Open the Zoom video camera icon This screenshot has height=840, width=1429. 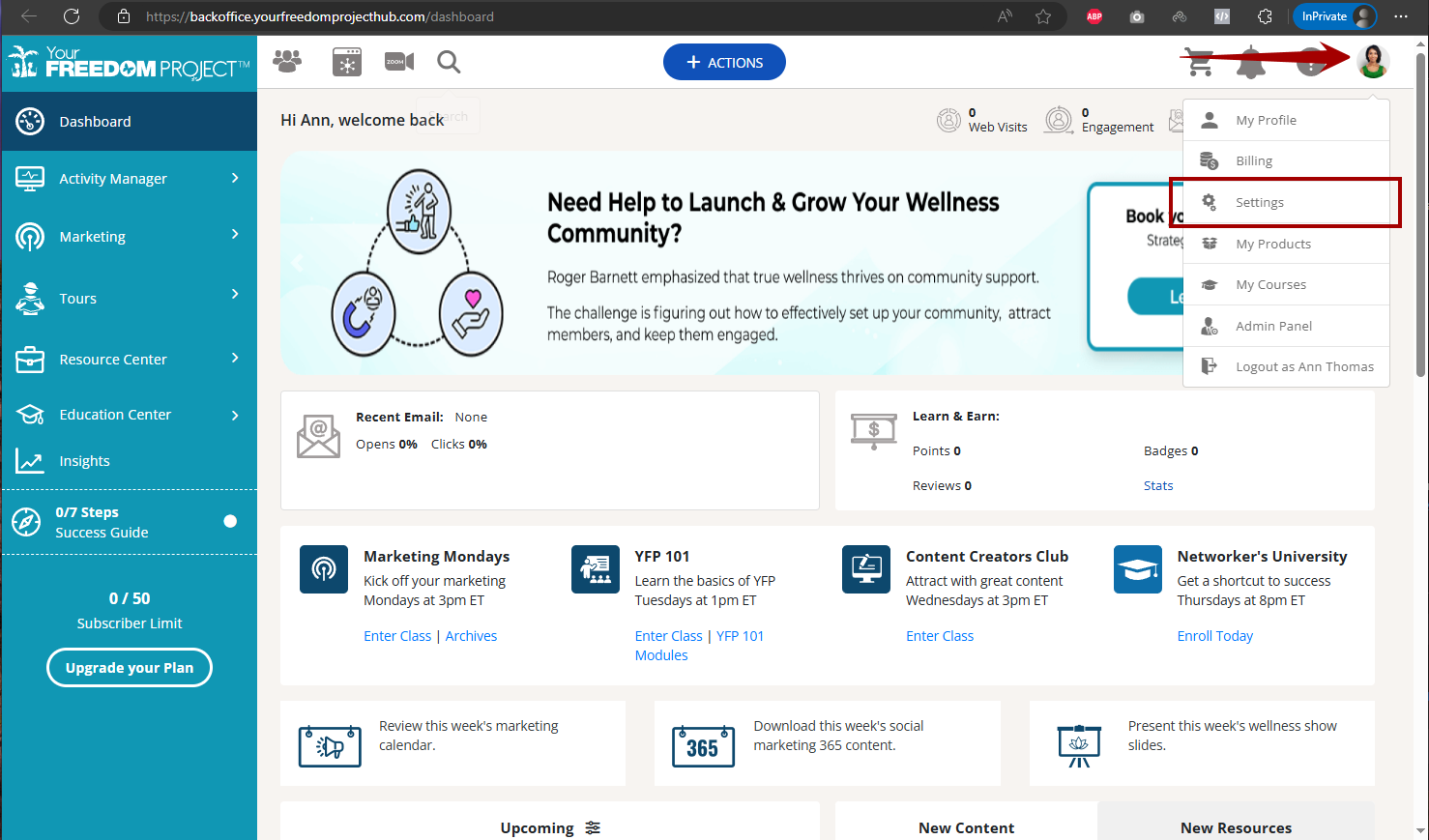click(x=399, y=62)
